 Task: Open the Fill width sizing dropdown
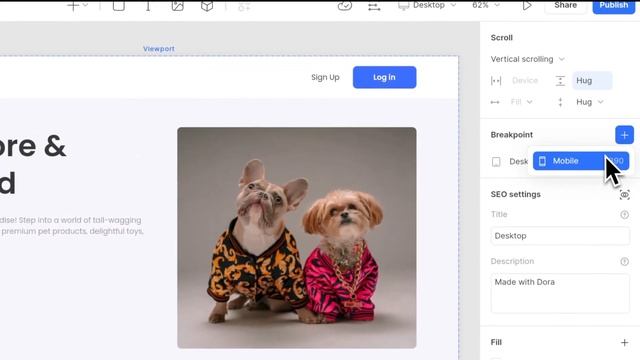click(521, 102)
